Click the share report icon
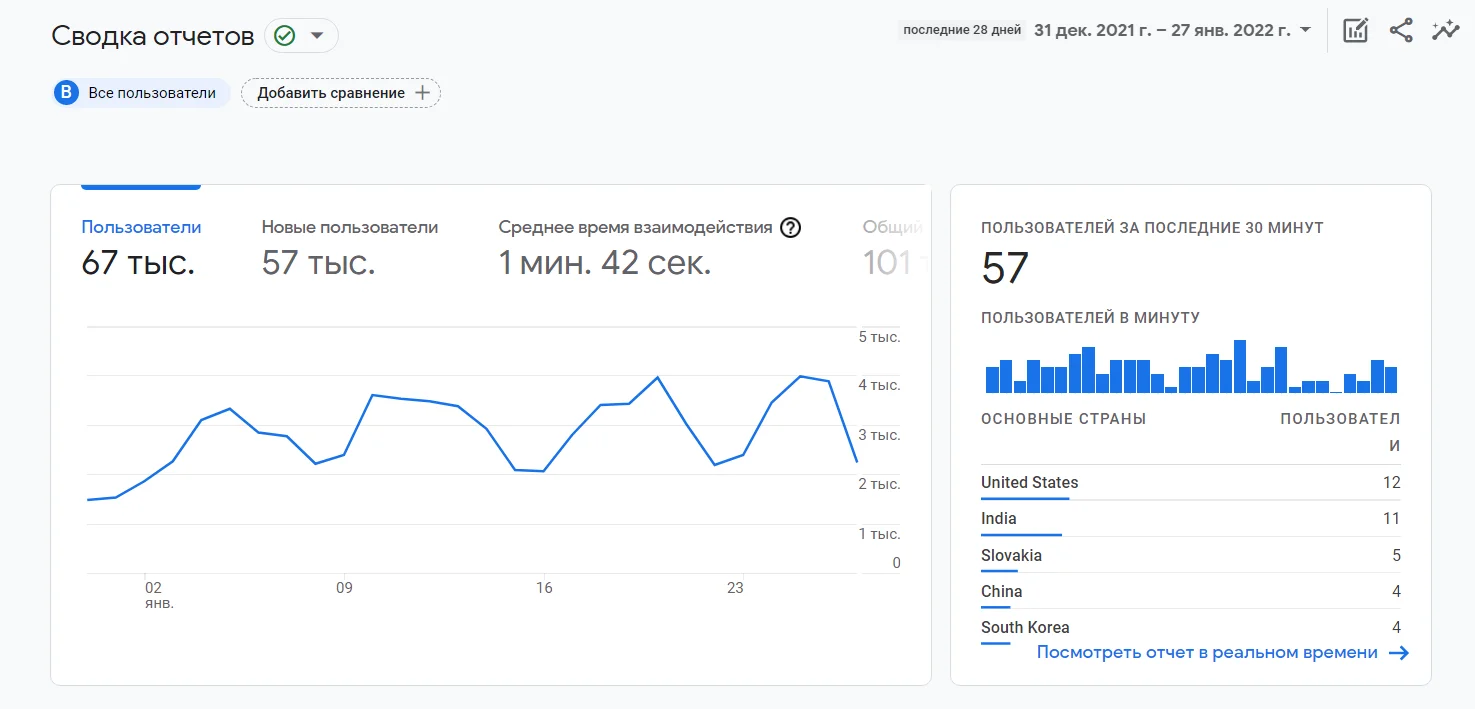The height and width of the screenshot is (709, 1475). coord(1401,30)
